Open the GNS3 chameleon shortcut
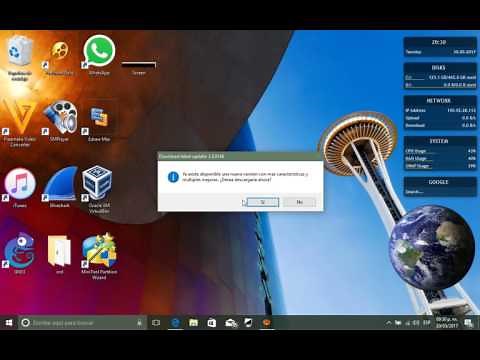Image resolution: width=480 pixels, height=360 pixels. 20,254
